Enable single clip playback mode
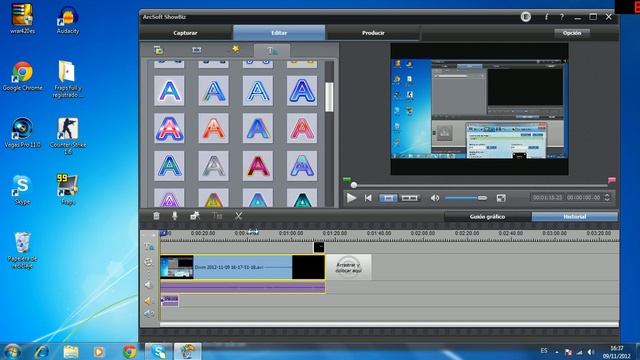 pyautogui.click(x=388, y=198)
